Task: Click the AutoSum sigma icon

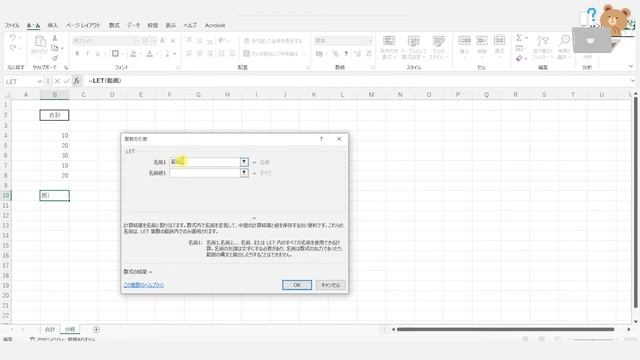Action: [519, 38]
